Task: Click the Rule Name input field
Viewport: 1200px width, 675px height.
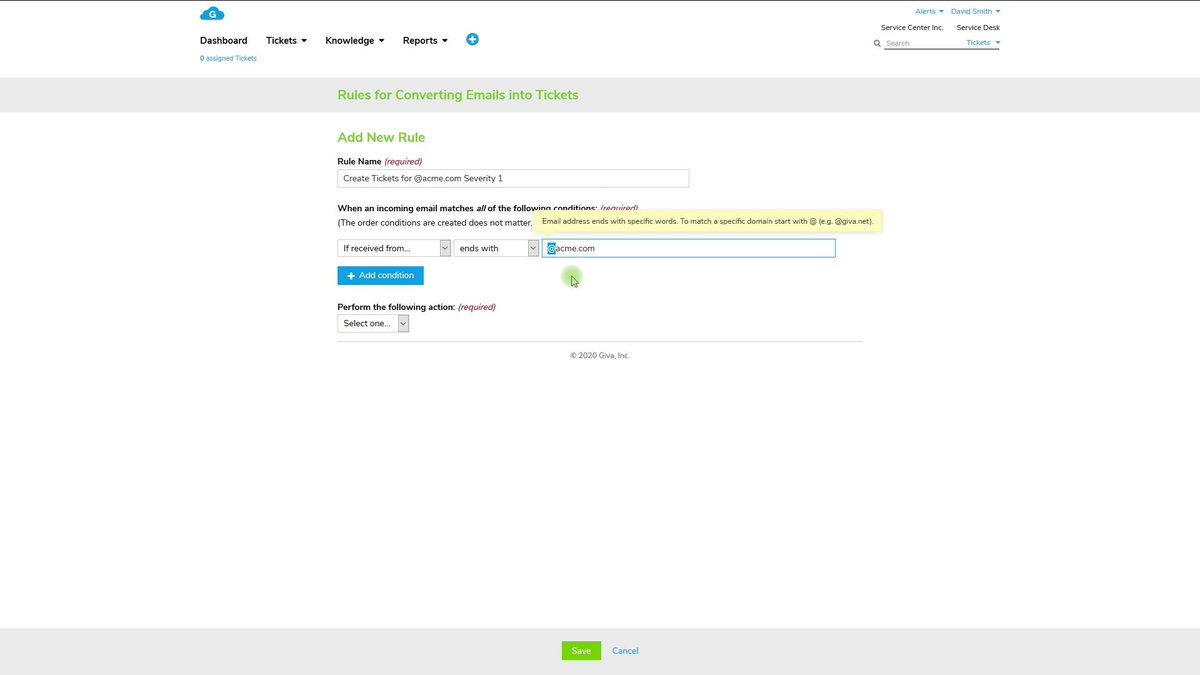Action: [512, 177]
